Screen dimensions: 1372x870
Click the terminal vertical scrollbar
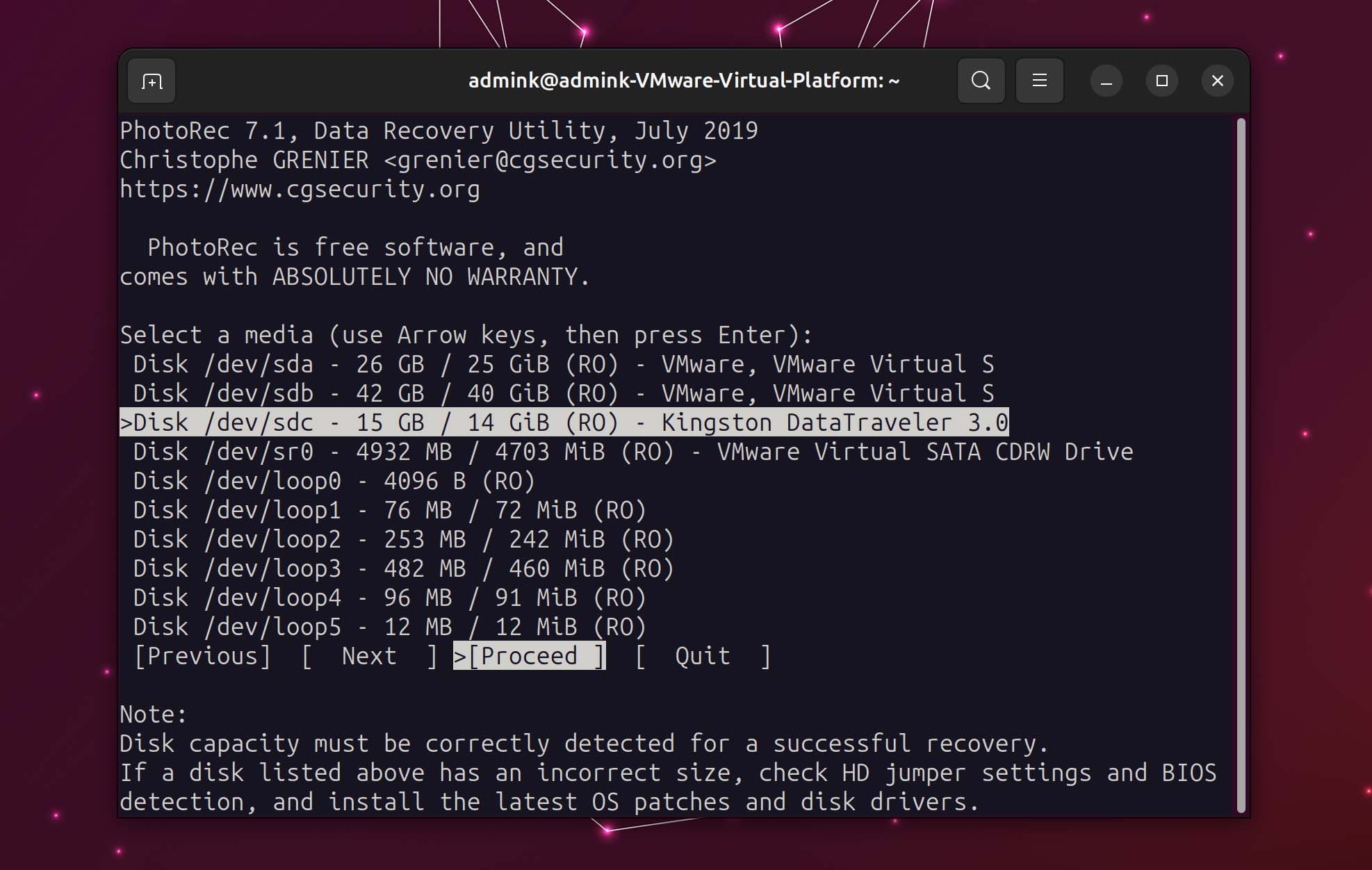point(1241,466)
